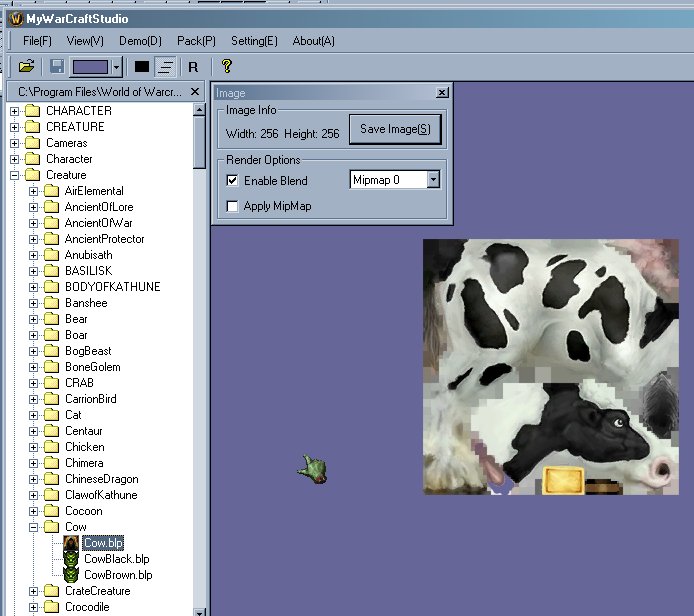Pick the purple background color swatch
This screenshot has height=616, width=694.
90,67
